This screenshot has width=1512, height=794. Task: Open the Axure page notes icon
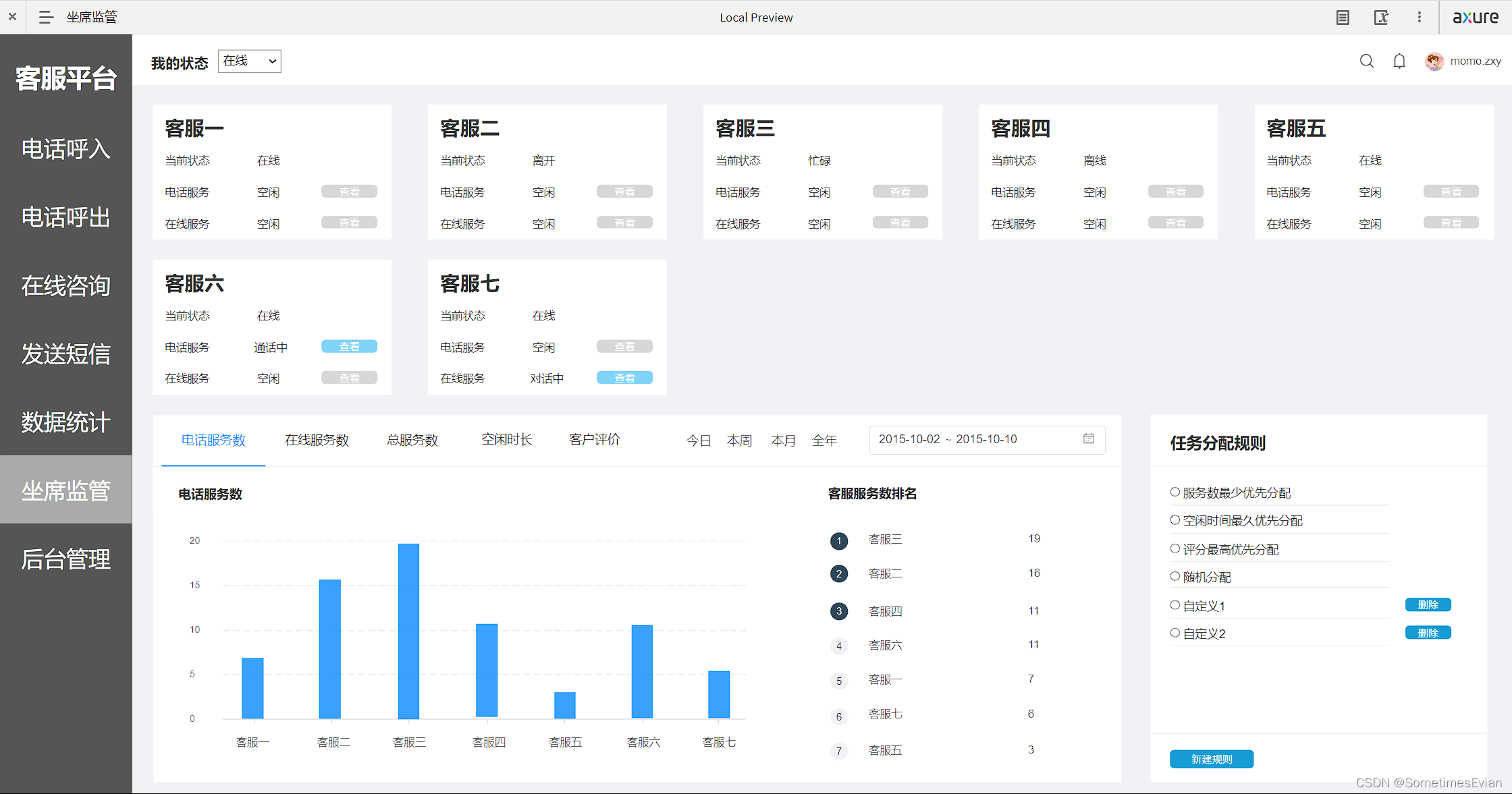tap(1343, 18)
